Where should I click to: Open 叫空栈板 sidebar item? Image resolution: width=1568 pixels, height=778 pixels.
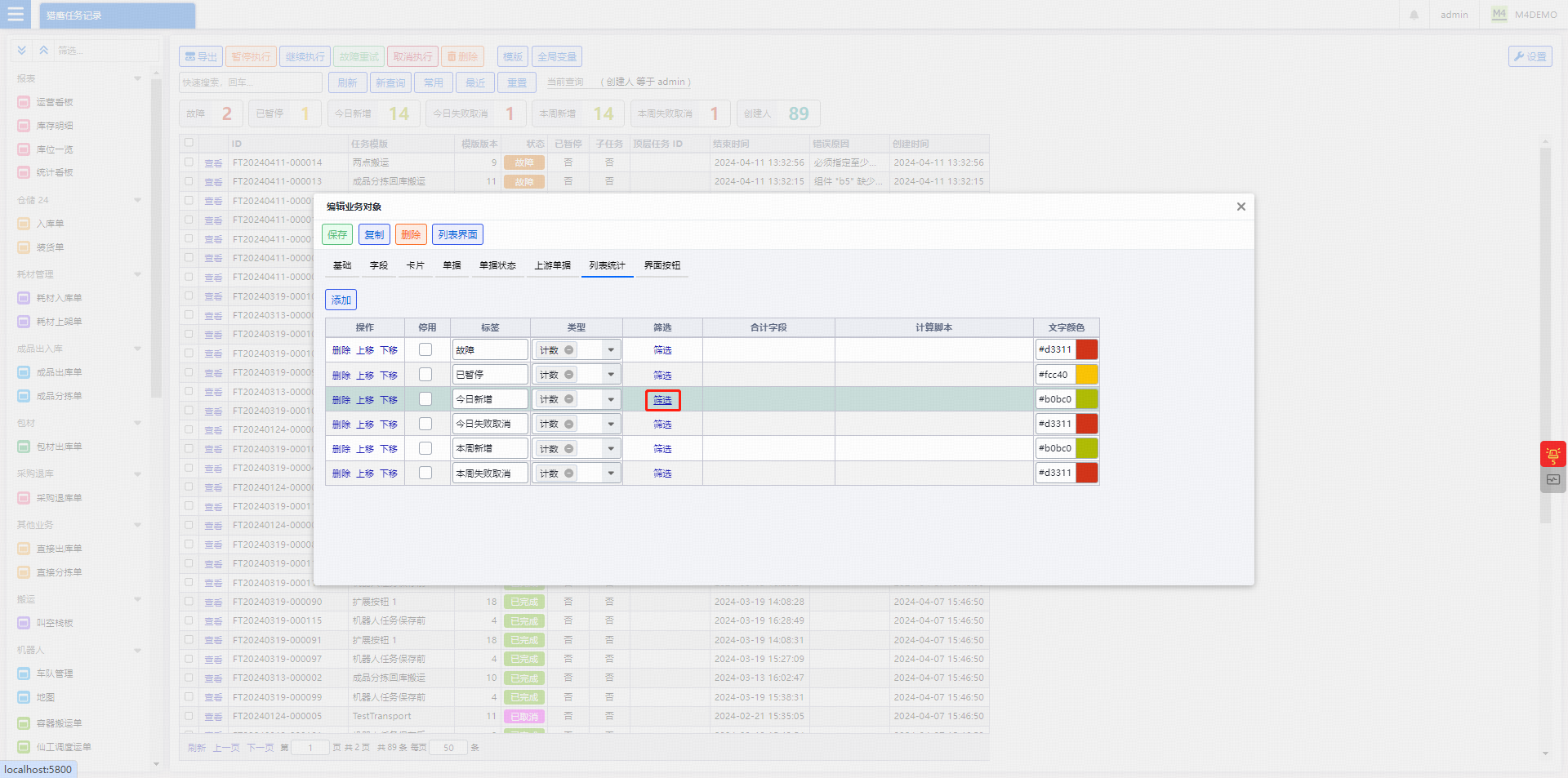coord(55,623)
